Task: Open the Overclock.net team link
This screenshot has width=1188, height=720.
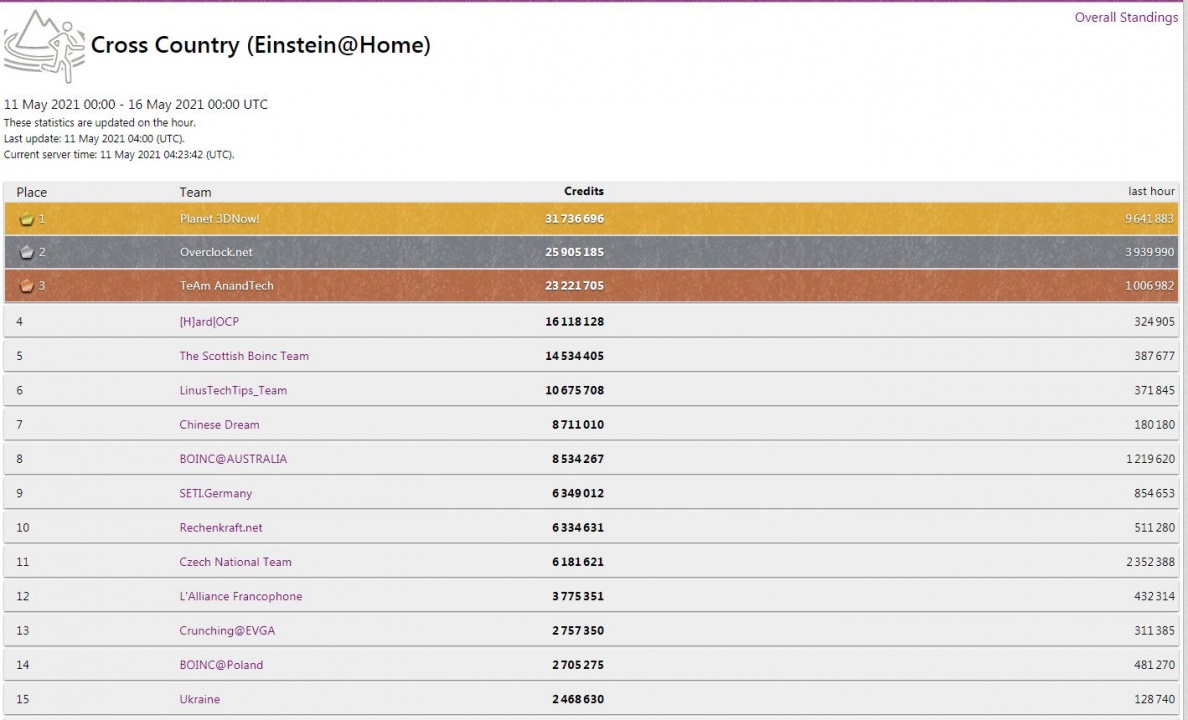Action: 216,252
